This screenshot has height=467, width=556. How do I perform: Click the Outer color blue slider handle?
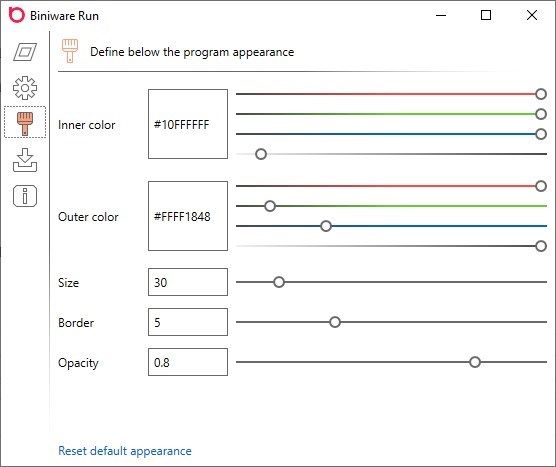pyautogui.click(x=326, y=226)
